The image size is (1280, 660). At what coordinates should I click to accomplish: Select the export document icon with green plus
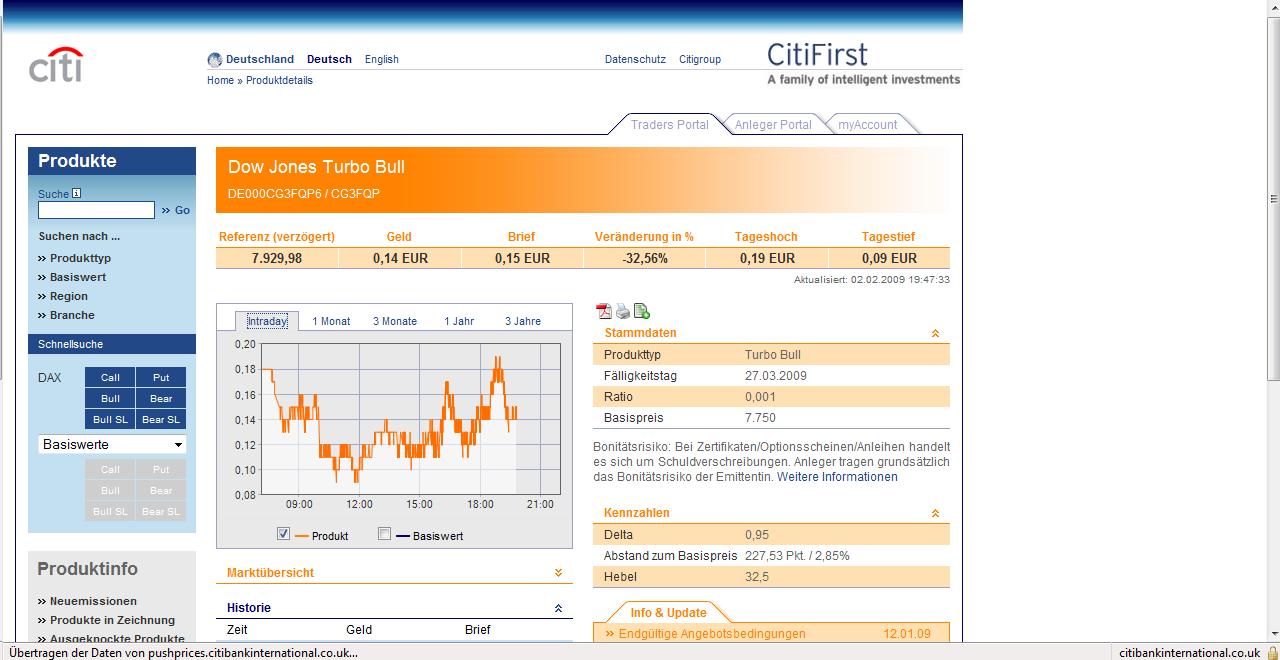point(641,311)
